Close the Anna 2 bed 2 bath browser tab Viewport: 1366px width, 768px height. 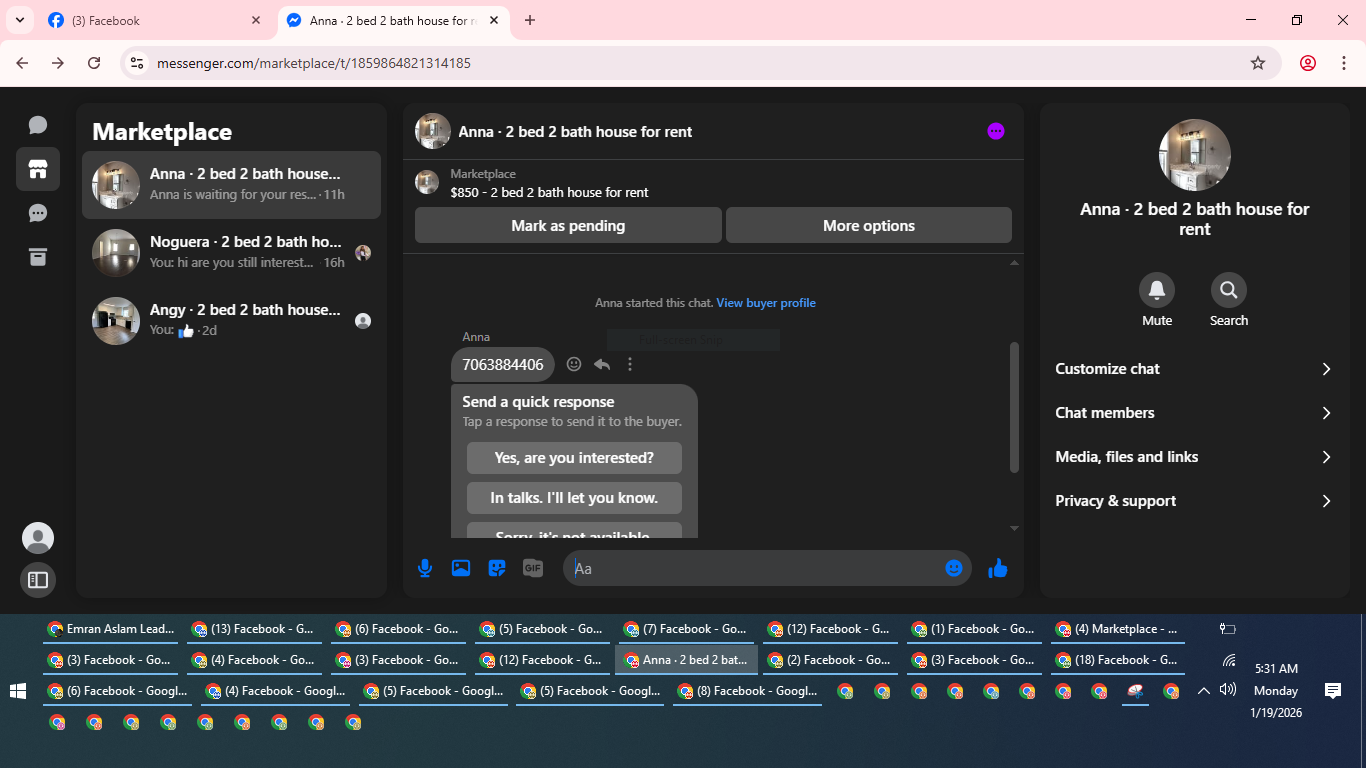[494, 20]
